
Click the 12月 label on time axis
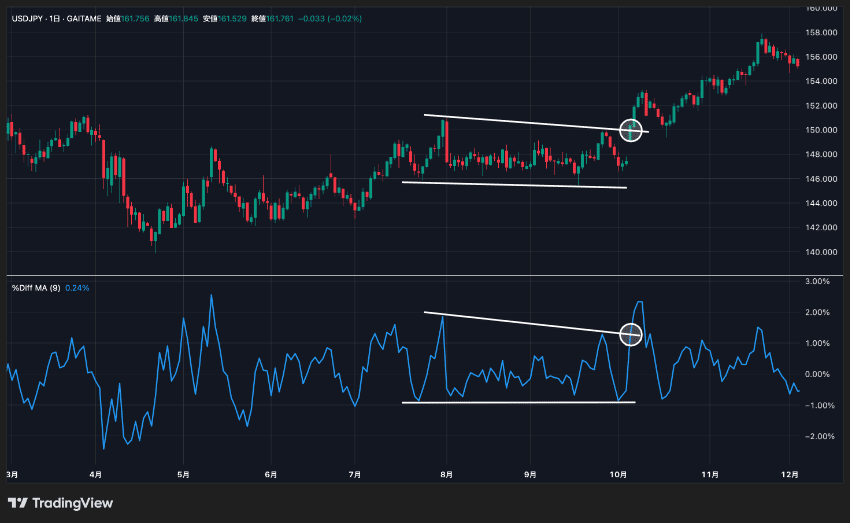click(790, 475)
